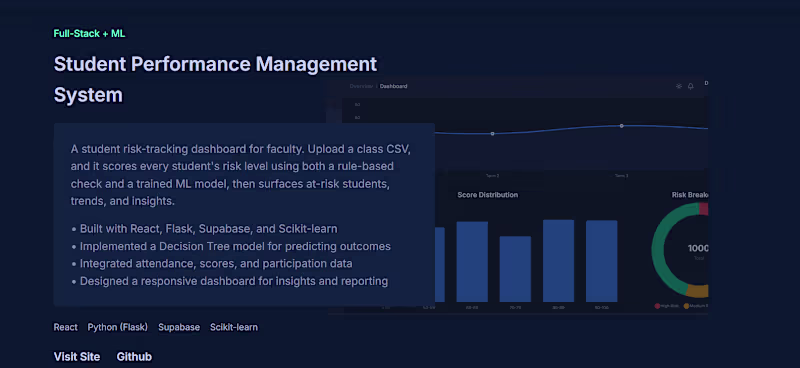This screenshot has height=368, width=800.
Task: Open the Visit Site link
Action: [x=77, y=357]
